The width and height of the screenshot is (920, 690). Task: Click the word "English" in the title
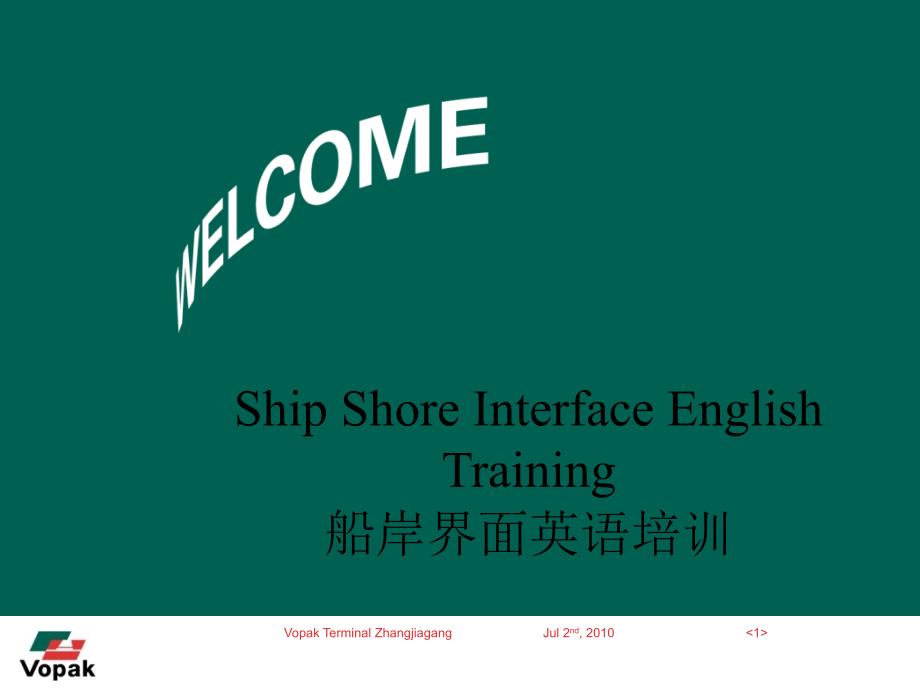pos(744,411)
